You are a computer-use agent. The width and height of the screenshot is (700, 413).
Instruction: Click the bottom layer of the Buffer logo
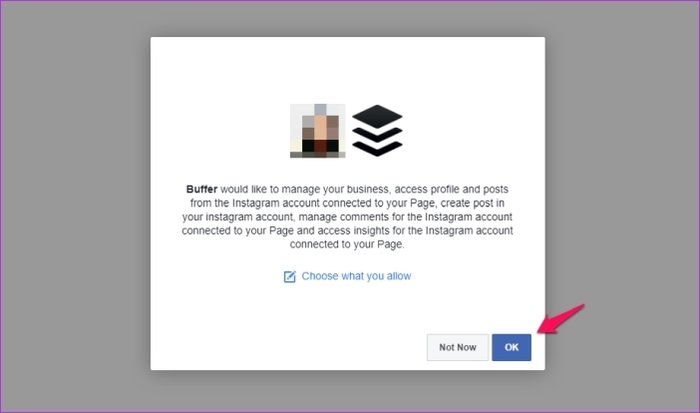(x=377, y=149)
